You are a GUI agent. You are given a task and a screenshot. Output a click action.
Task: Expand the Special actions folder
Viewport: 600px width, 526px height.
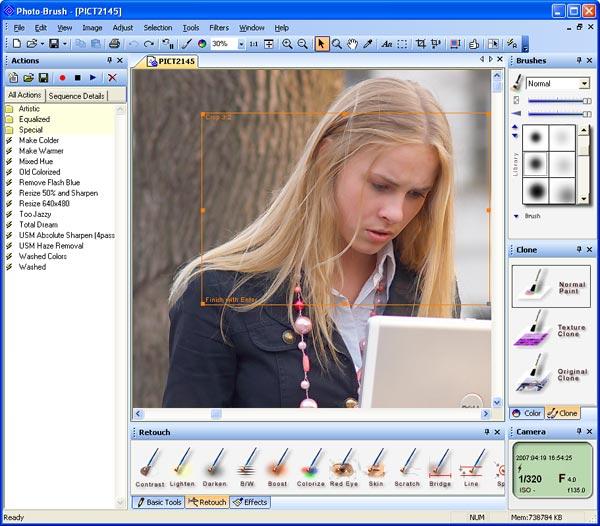click(31, 130)
